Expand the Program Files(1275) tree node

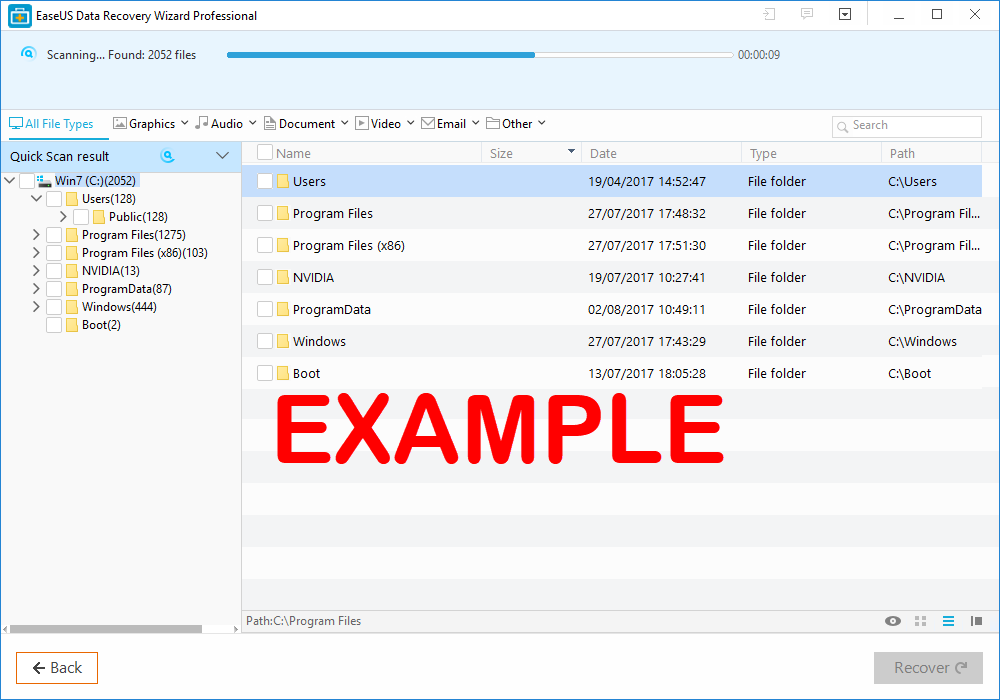(36, 235)
